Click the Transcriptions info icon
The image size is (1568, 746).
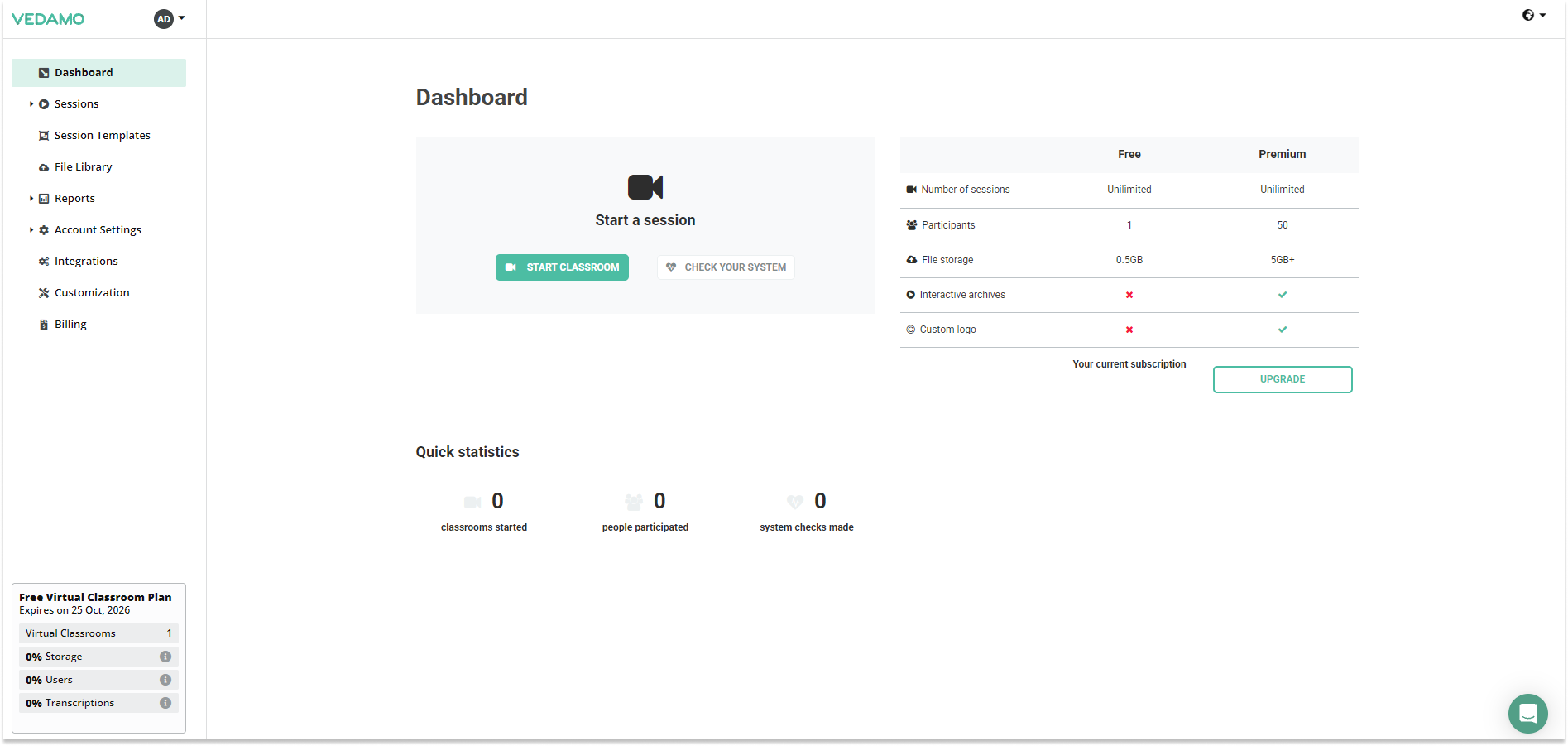(x=165, y=703)
